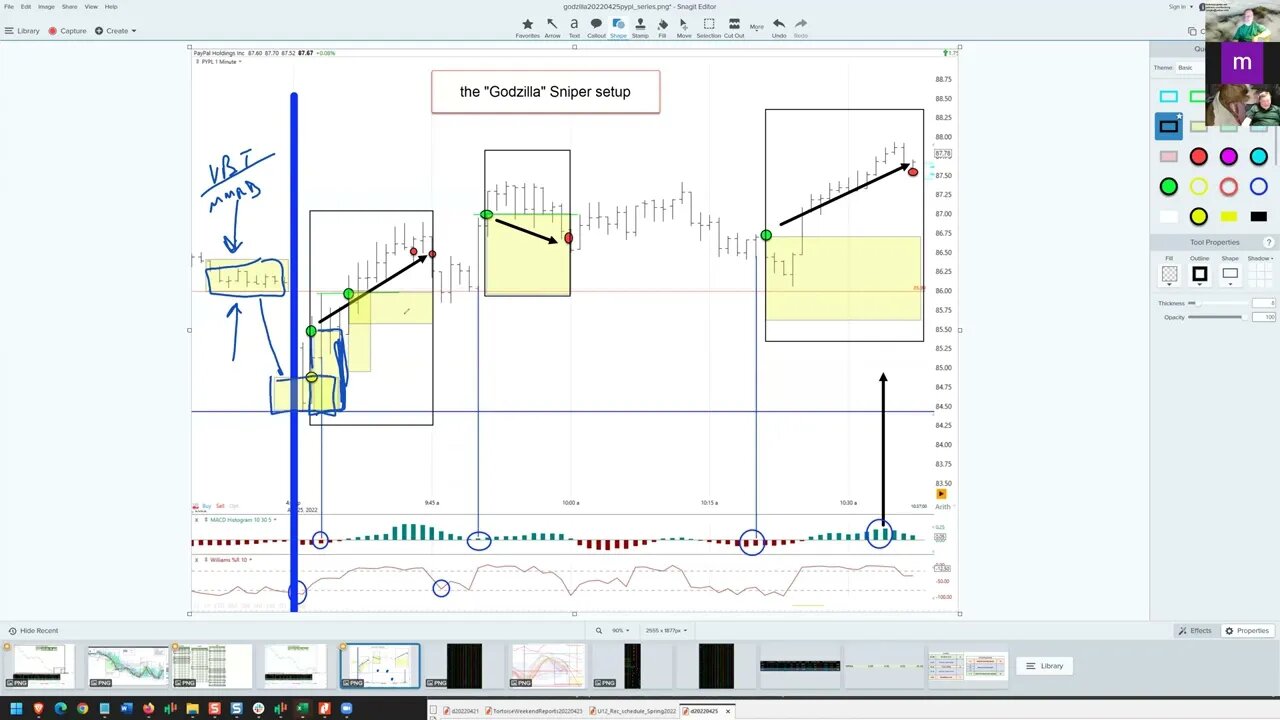The image size is (1280, 720).
Task: Select the highlighted Godzilla chart thumbnail
Action: [380, 666]
